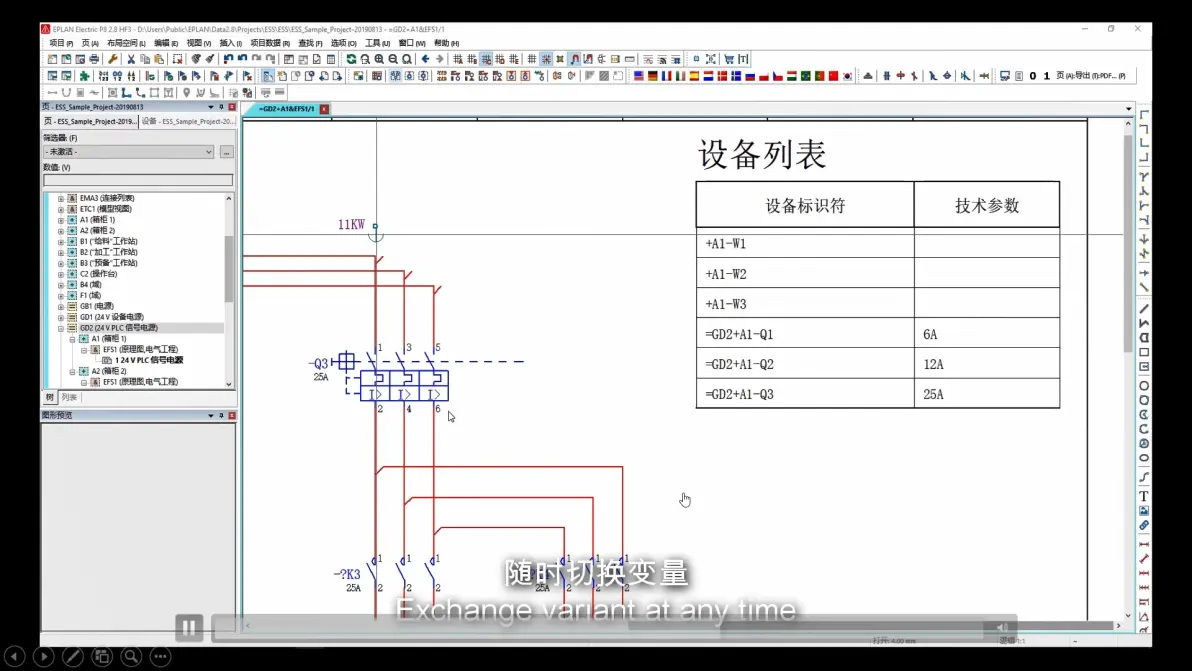Click the zoom out magnifier icon
Viewport: 1192px width, 671px height.
tap(393, 59)
